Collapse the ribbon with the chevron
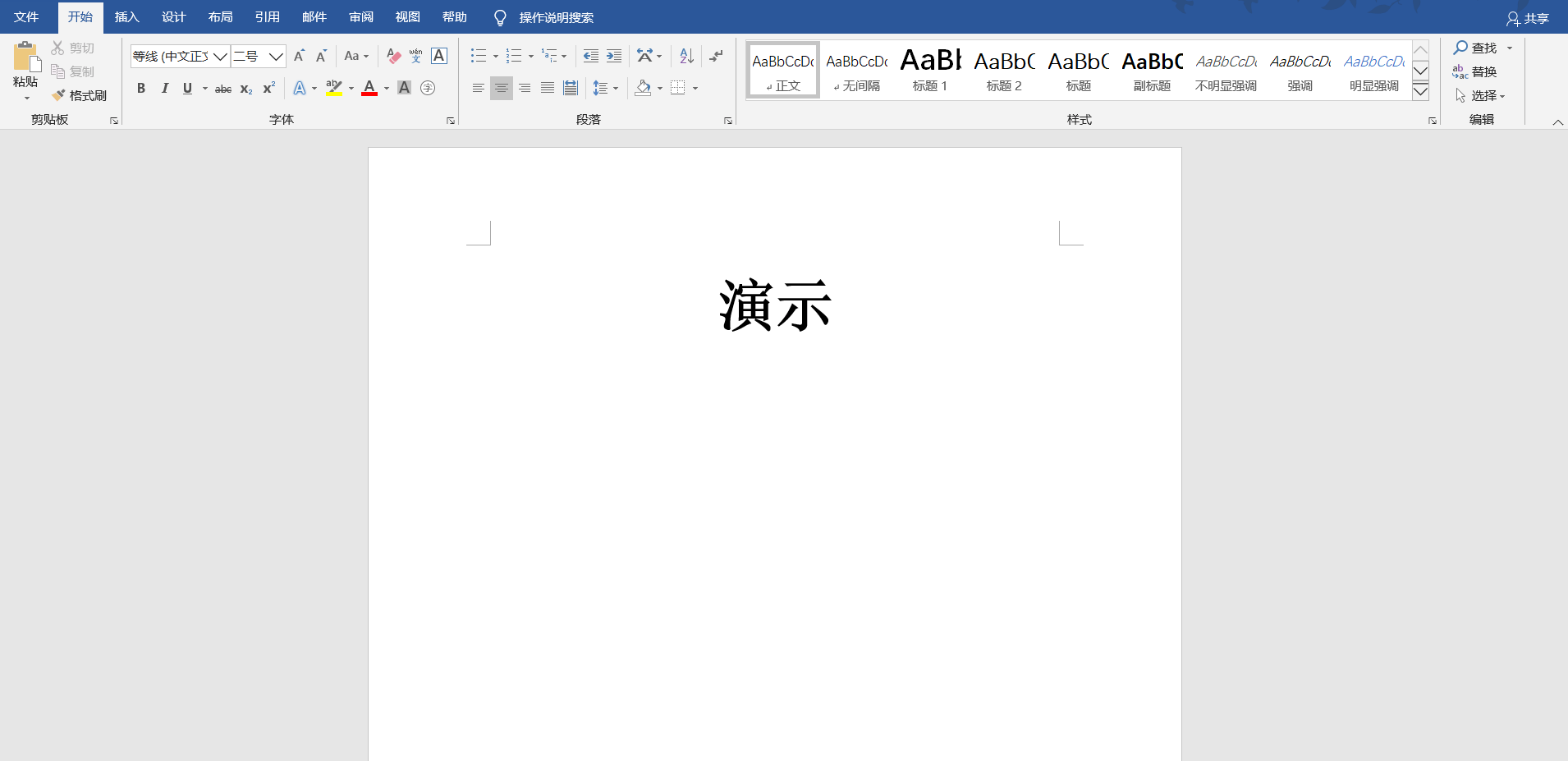Image resolution: width=1568 pixels, height=761 pixels. (x=1557, y=122)
